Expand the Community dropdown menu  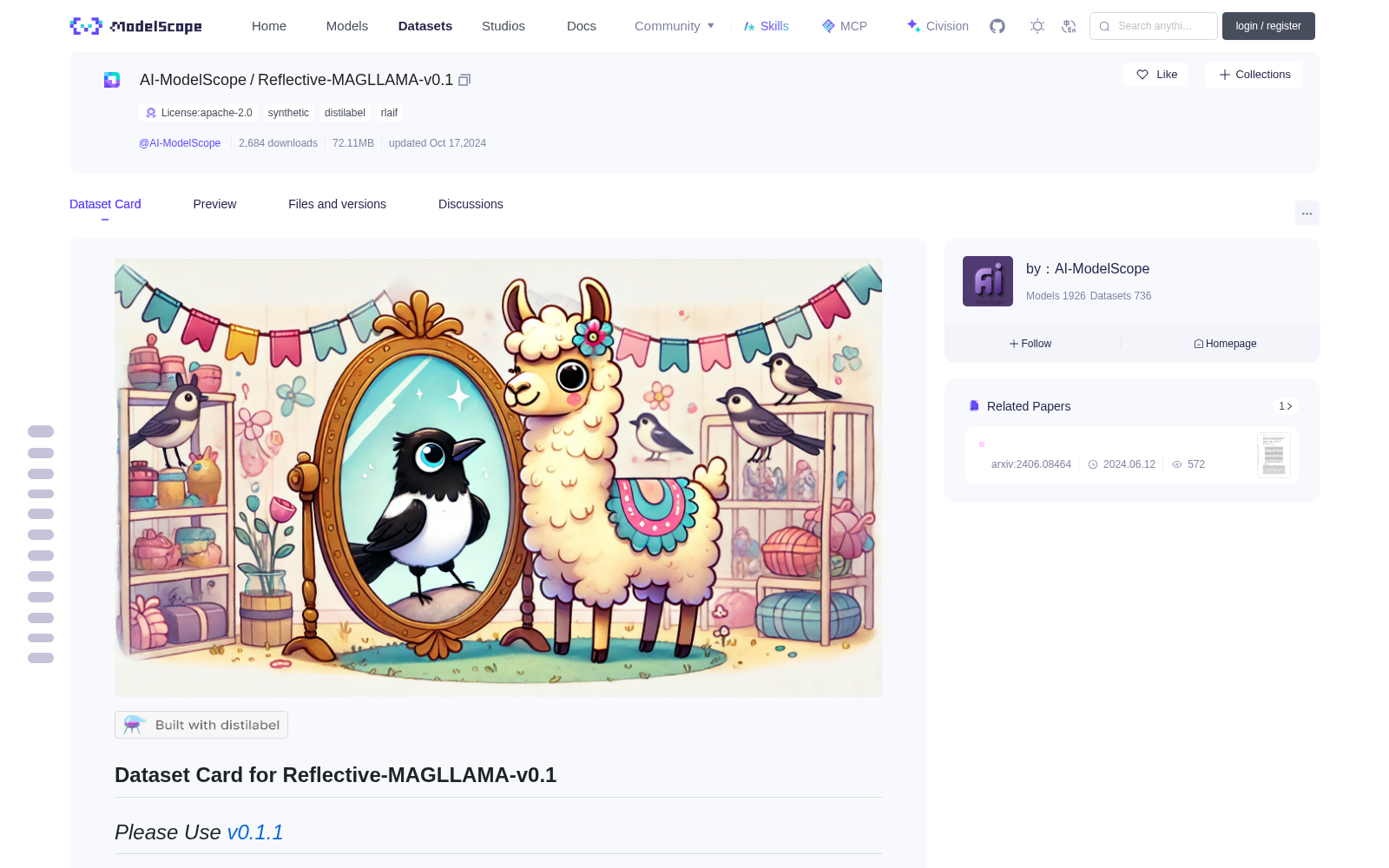pyautogui.click(x=675, y=26)
